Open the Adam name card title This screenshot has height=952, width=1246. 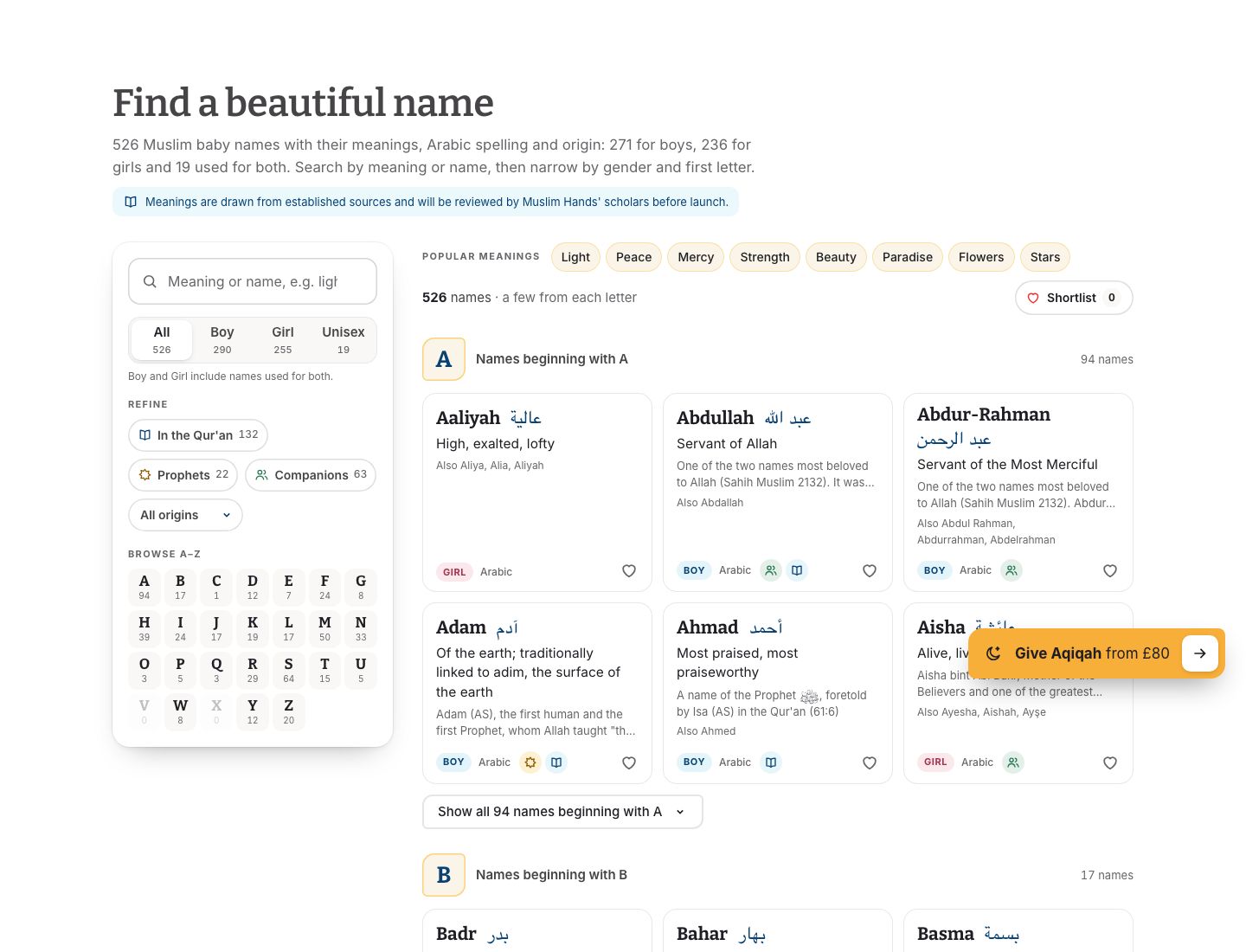461,627
